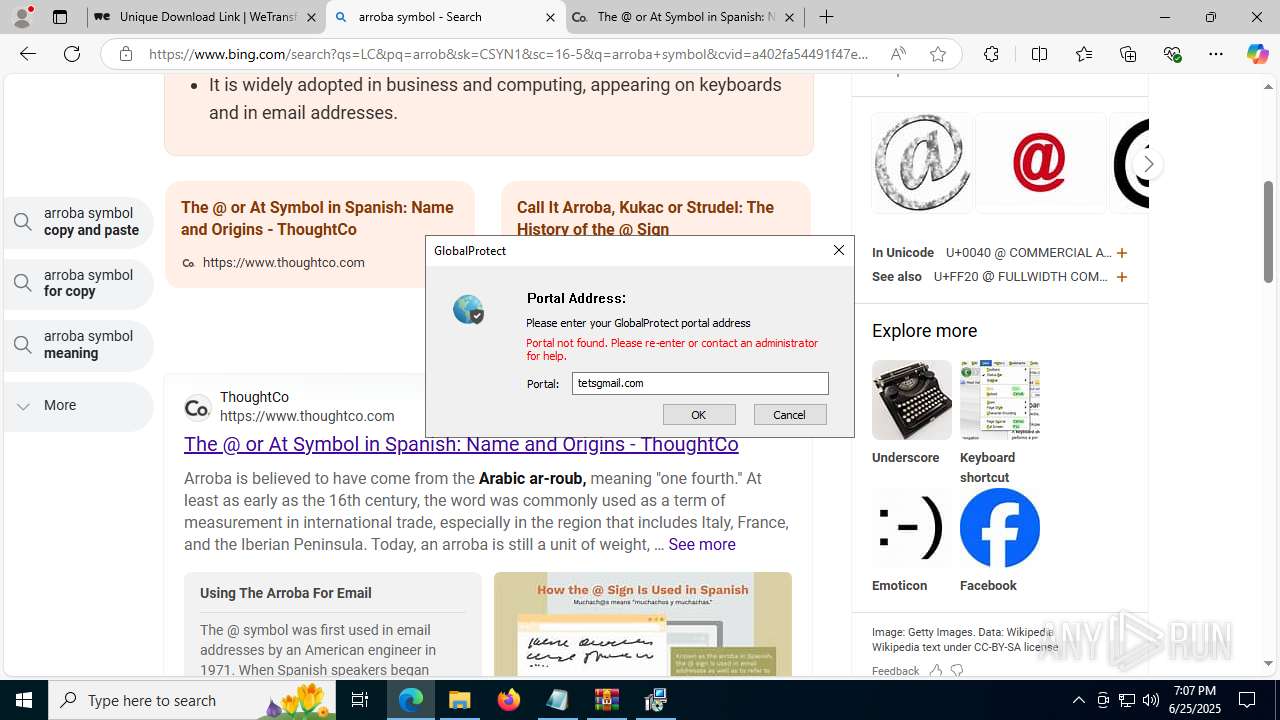Click the ThoughtCo site logo icon
The image size is (1280, 720).
tap(197, 407)
